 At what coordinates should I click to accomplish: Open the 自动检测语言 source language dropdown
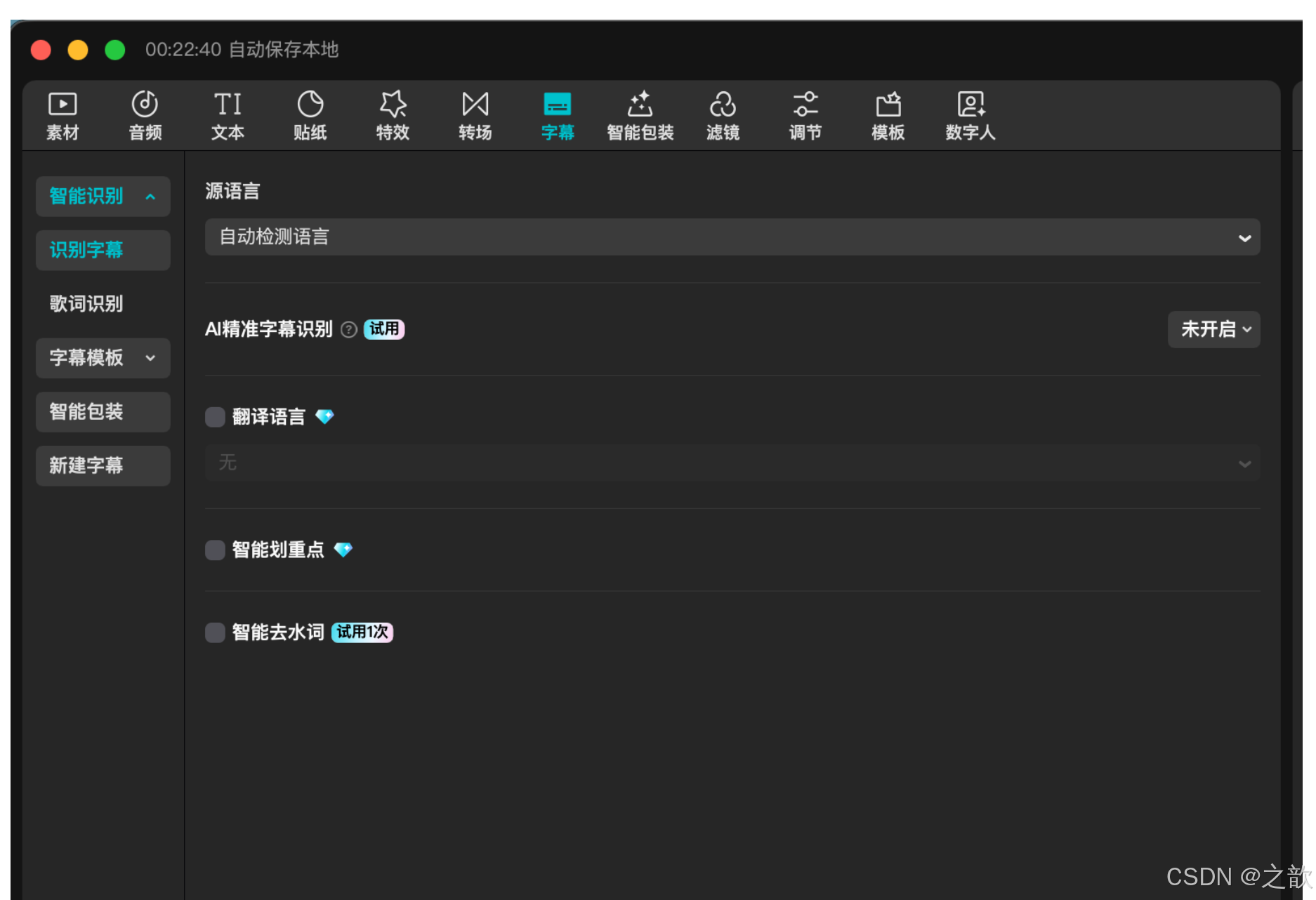tap(732, 237)
